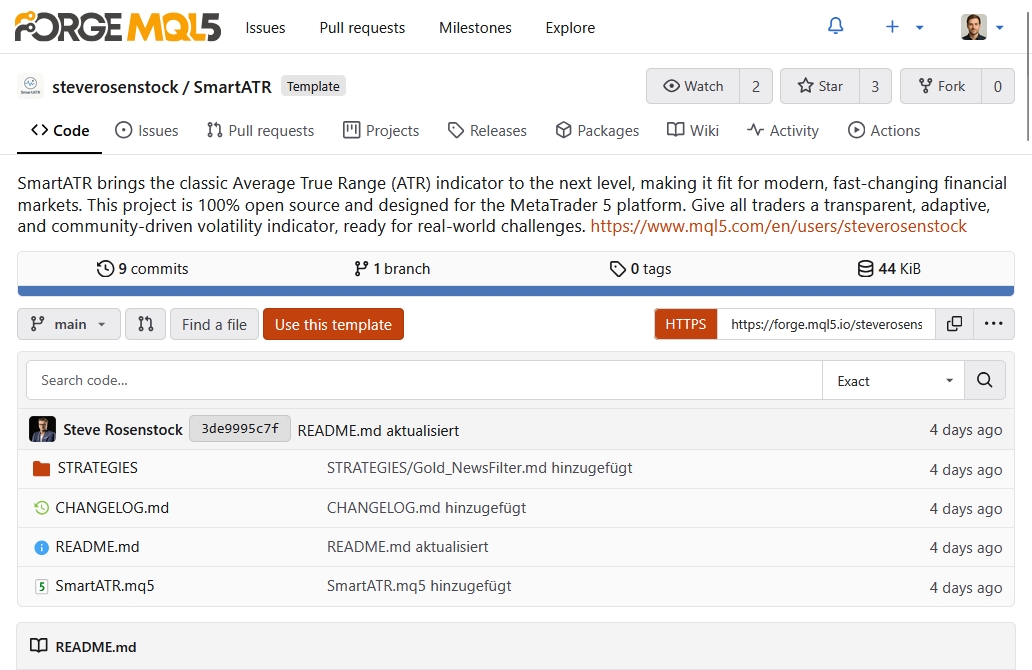Watch the repository
This screenshot has width=1032, height=670.
click(x=693, y=86)
